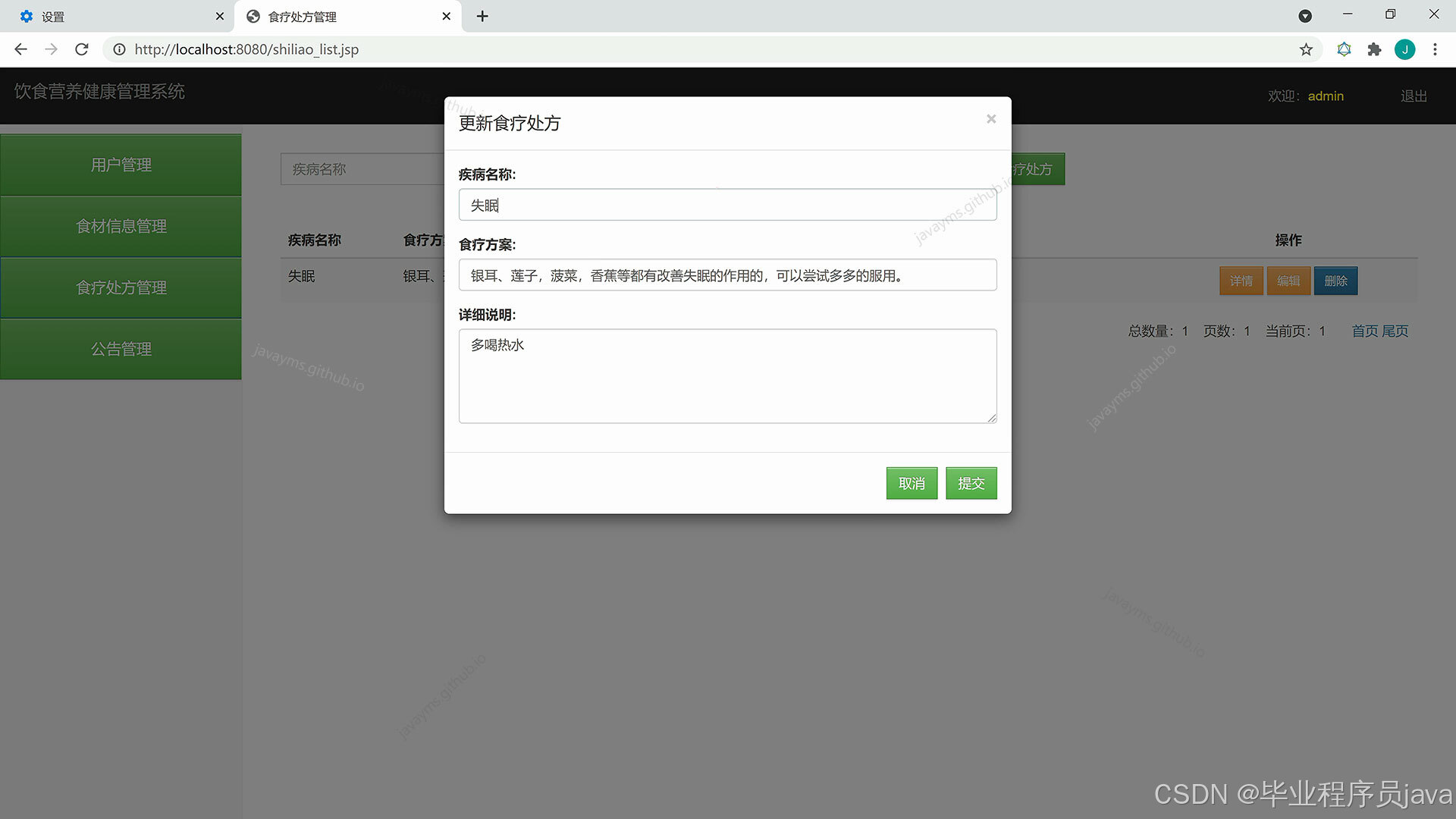
Task: Click the 详细说明 textarea with 多喝热水
Action: (x=727, y=375)
